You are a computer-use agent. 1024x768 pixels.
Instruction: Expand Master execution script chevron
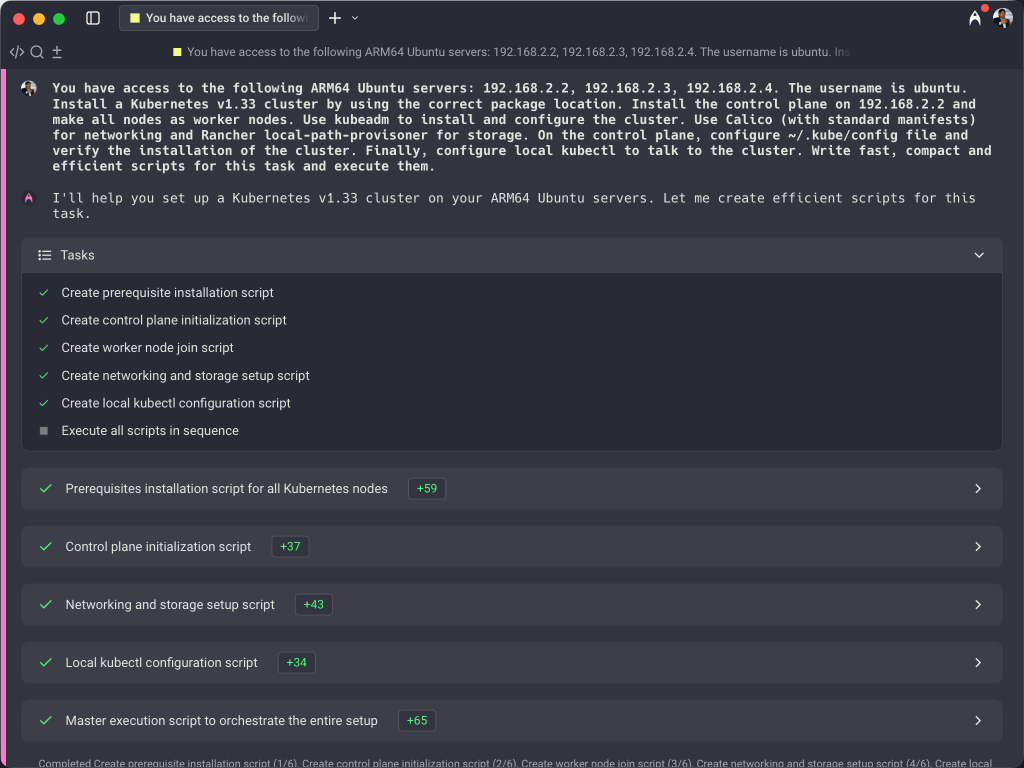[978, 721]
